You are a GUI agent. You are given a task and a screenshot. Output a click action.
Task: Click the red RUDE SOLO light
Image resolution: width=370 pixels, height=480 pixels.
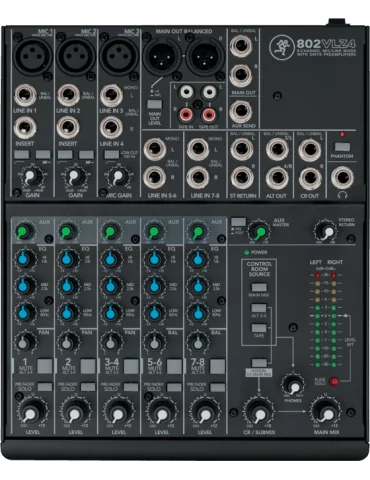(334, 381)
